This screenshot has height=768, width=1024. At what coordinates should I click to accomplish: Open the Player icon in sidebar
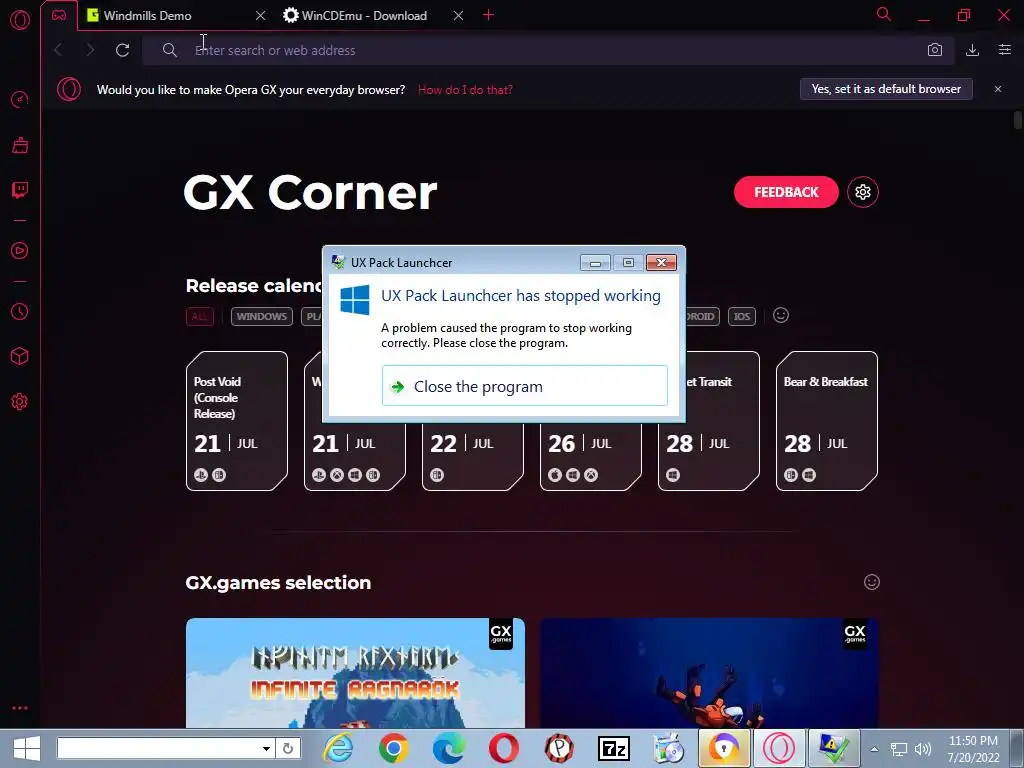point(20,250)
